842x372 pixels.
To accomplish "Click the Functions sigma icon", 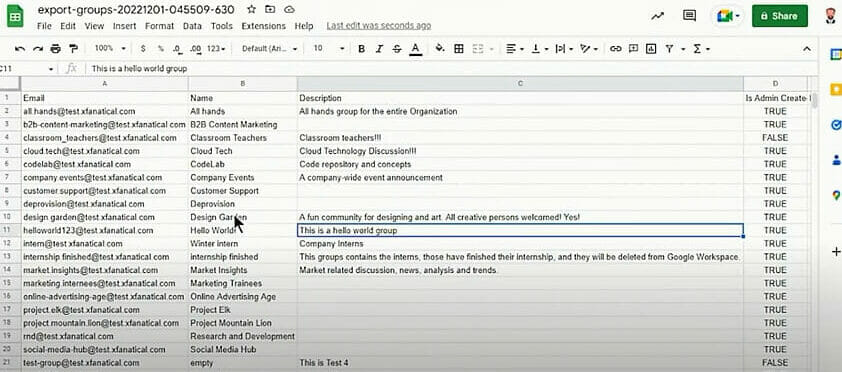I will [697, 49].
